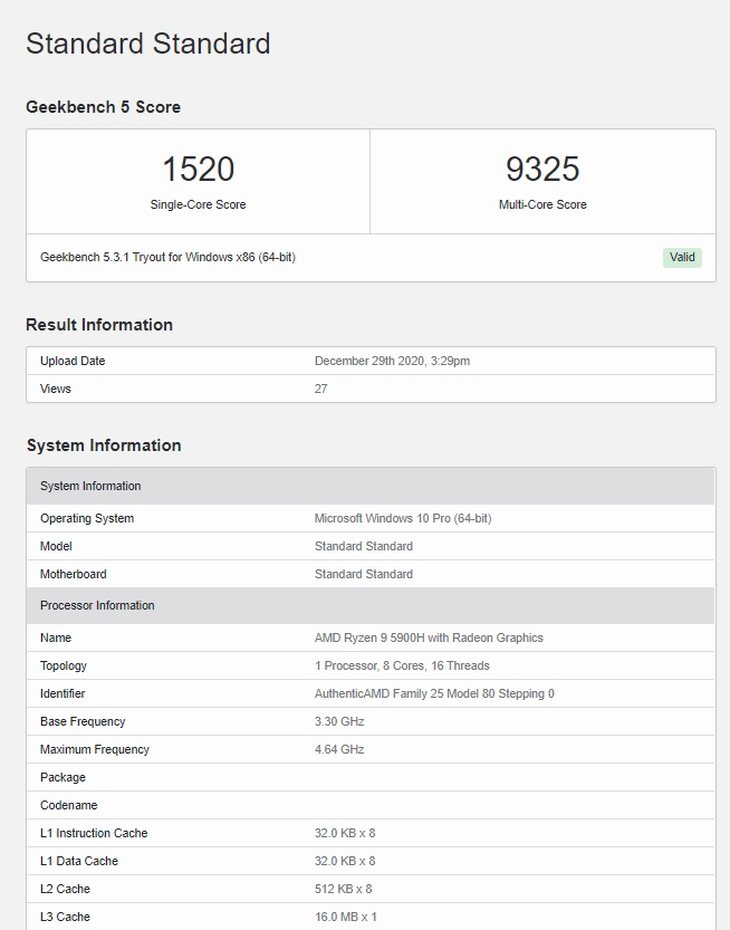
Task: Select upload date December 29th 2020 value
Action: point(392,361)
